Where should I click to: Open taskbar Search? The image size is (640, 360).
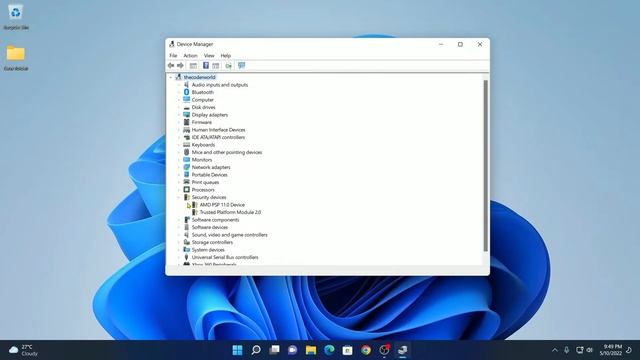(256, 350)
